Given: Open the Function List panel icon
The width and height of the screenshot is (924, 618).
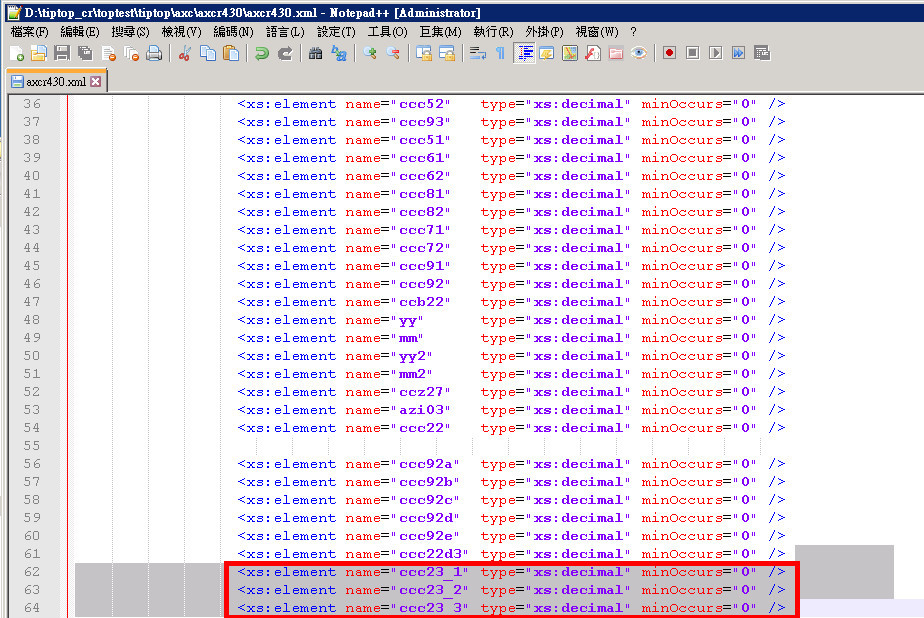Looking at the screenshot, I should 593,54.
